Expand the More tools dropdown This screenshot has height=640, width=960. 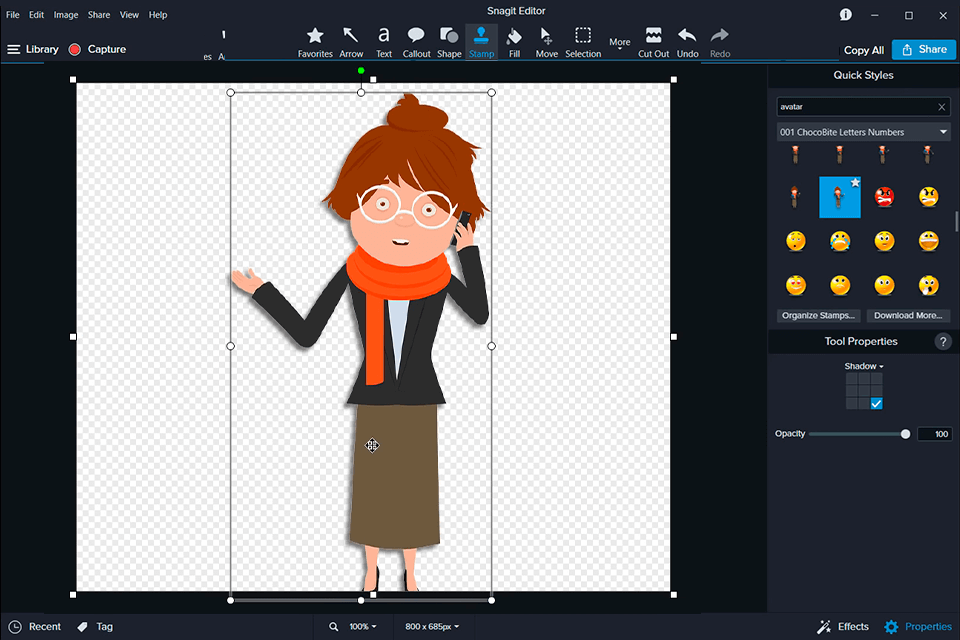coord(620,43)
